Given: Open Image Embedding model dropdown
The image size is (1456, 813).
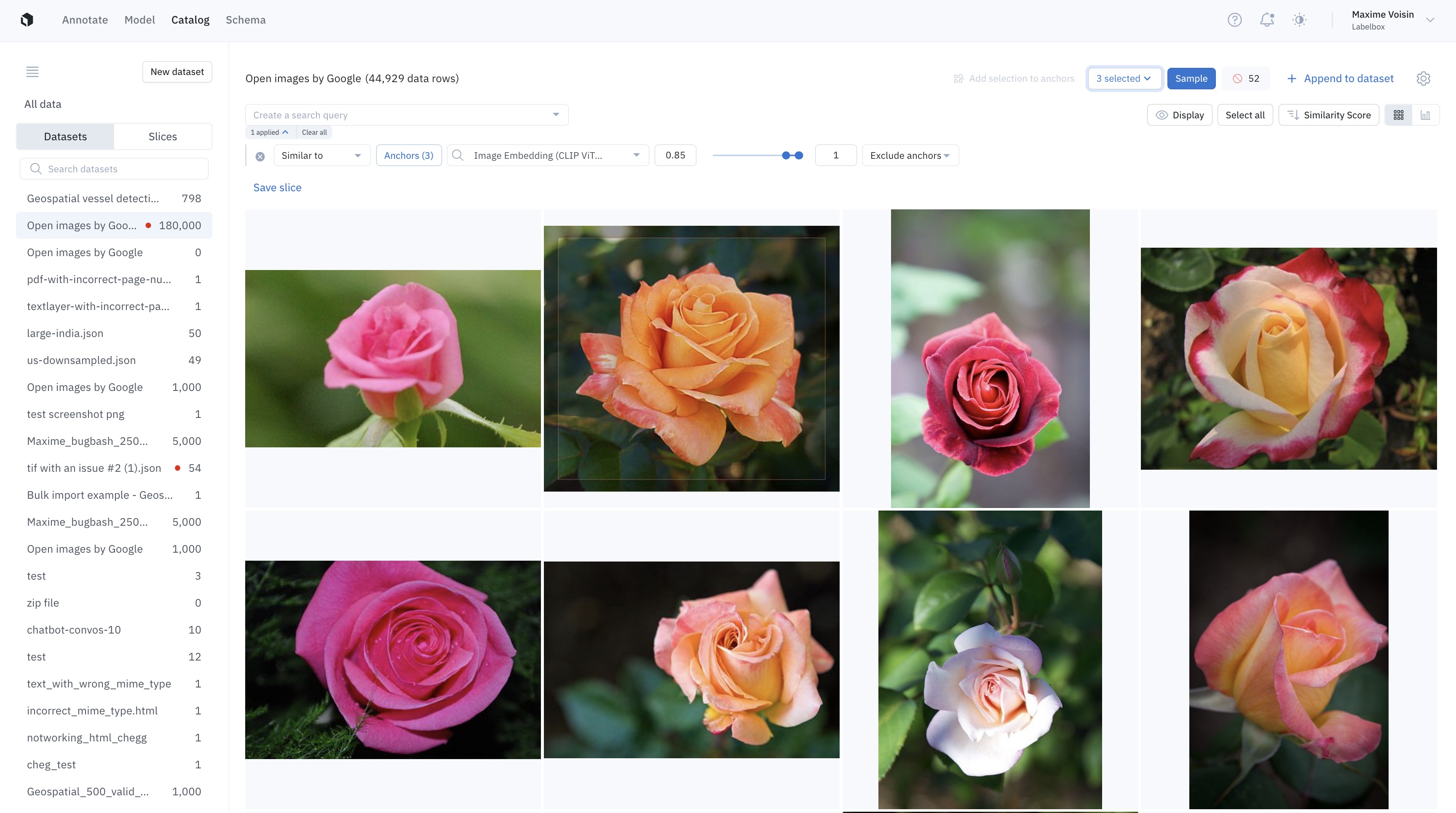Looking at the screenshot, I should 547,155.
